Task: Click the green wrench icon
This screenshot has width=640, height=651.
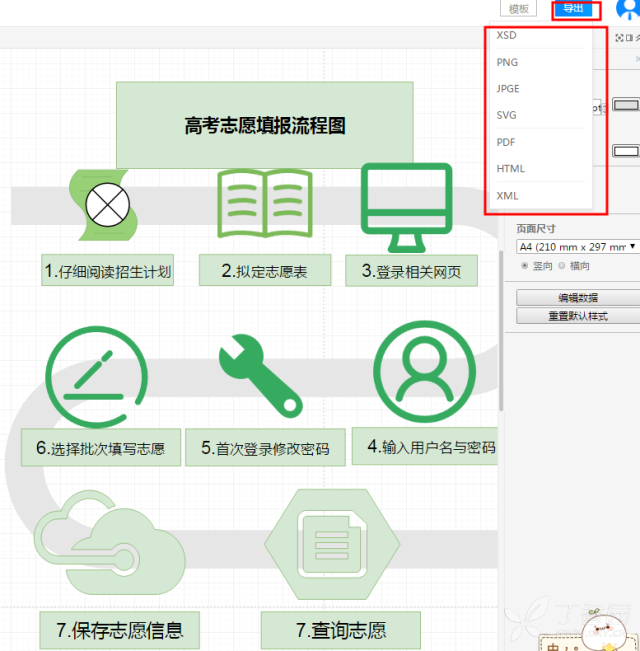Action: pos(261,376)
